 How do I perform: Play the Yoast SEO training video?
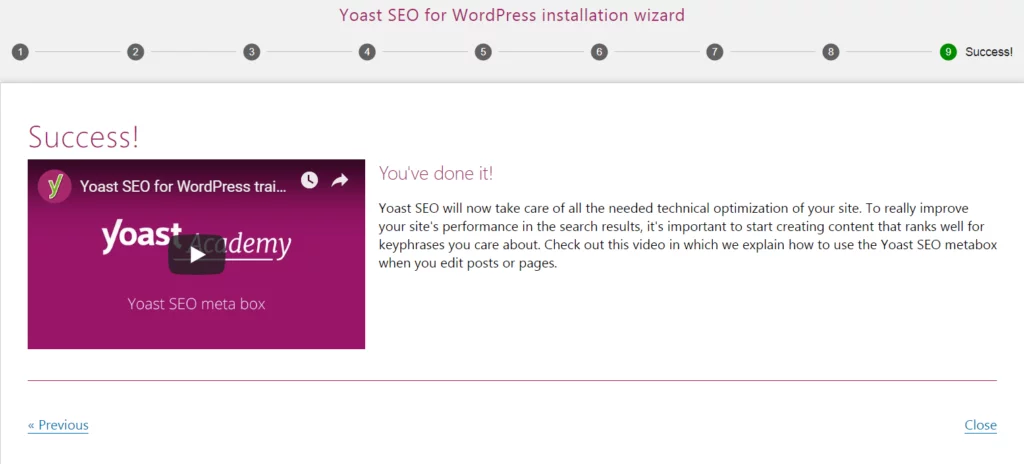197,254
